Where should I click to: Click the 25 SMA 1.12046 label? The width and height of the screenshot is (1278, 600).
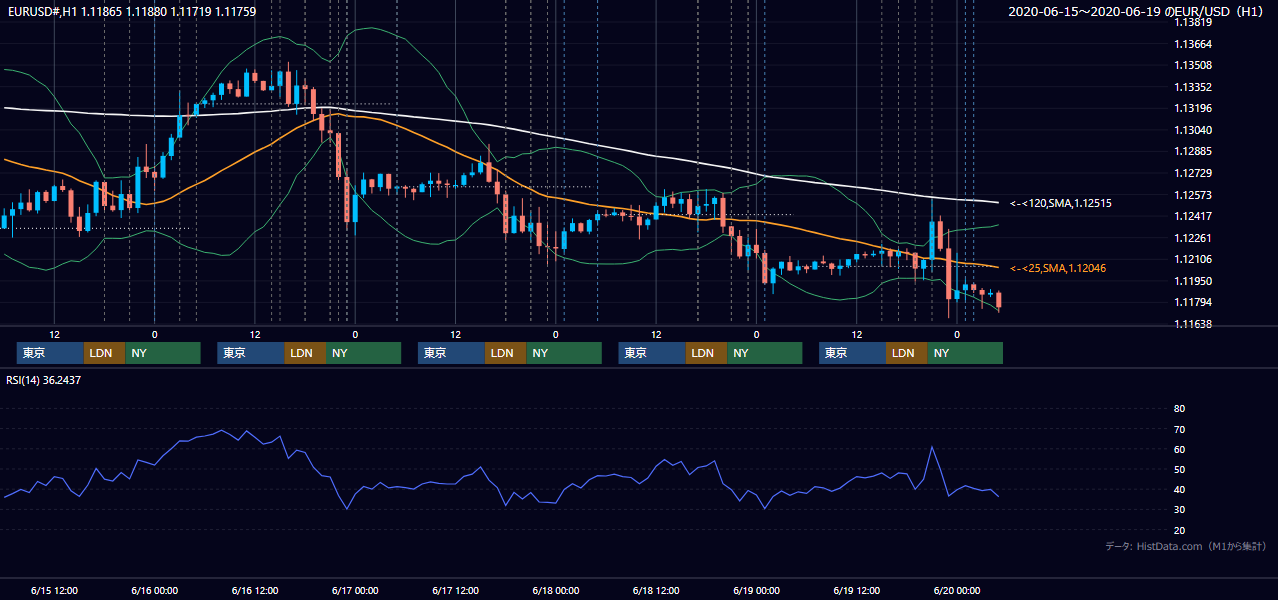(x=1058, y=268)
